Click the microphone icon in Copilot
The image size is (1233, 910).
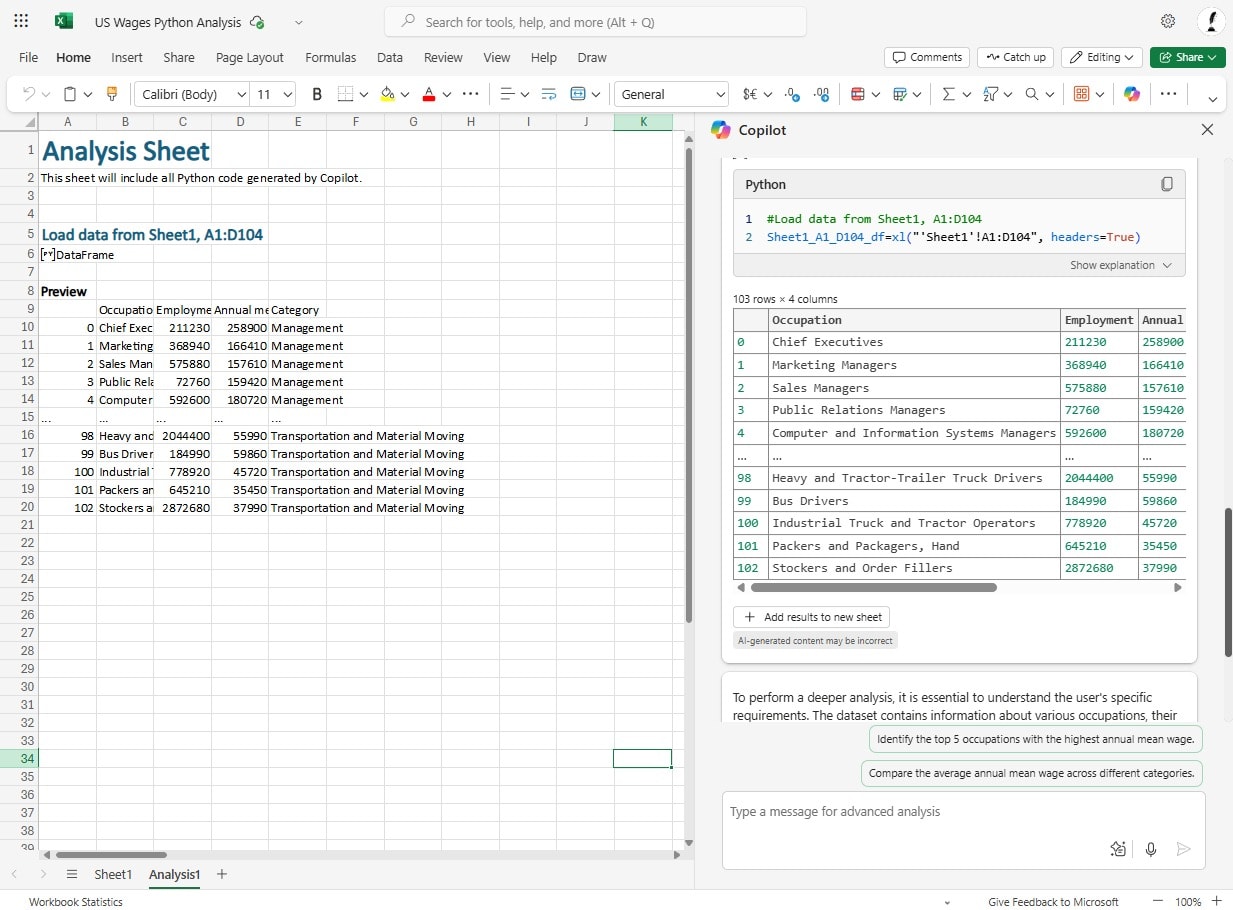(x=1151, y=849)
